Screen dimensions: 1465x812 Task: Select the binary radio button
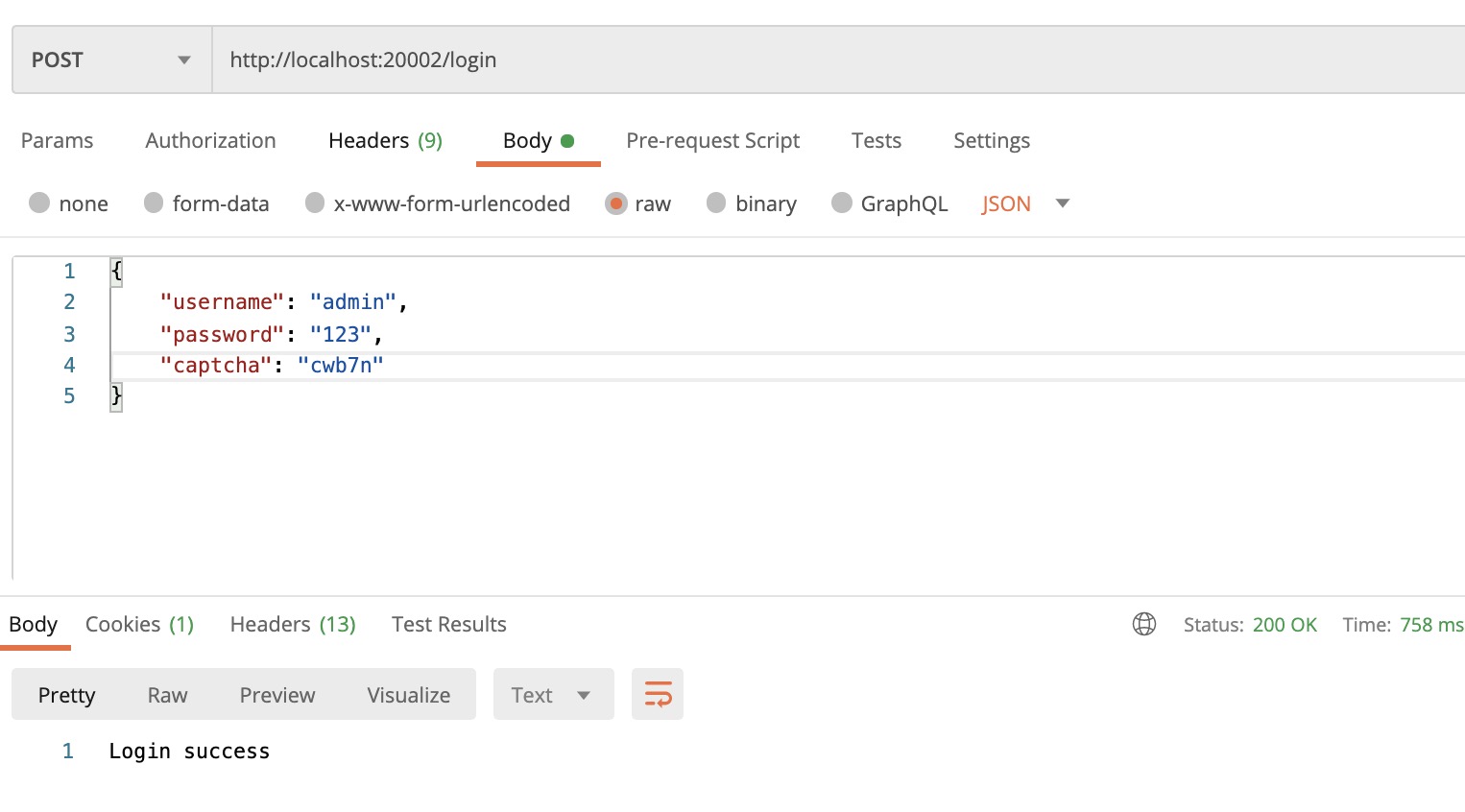(x=716, y=203)
